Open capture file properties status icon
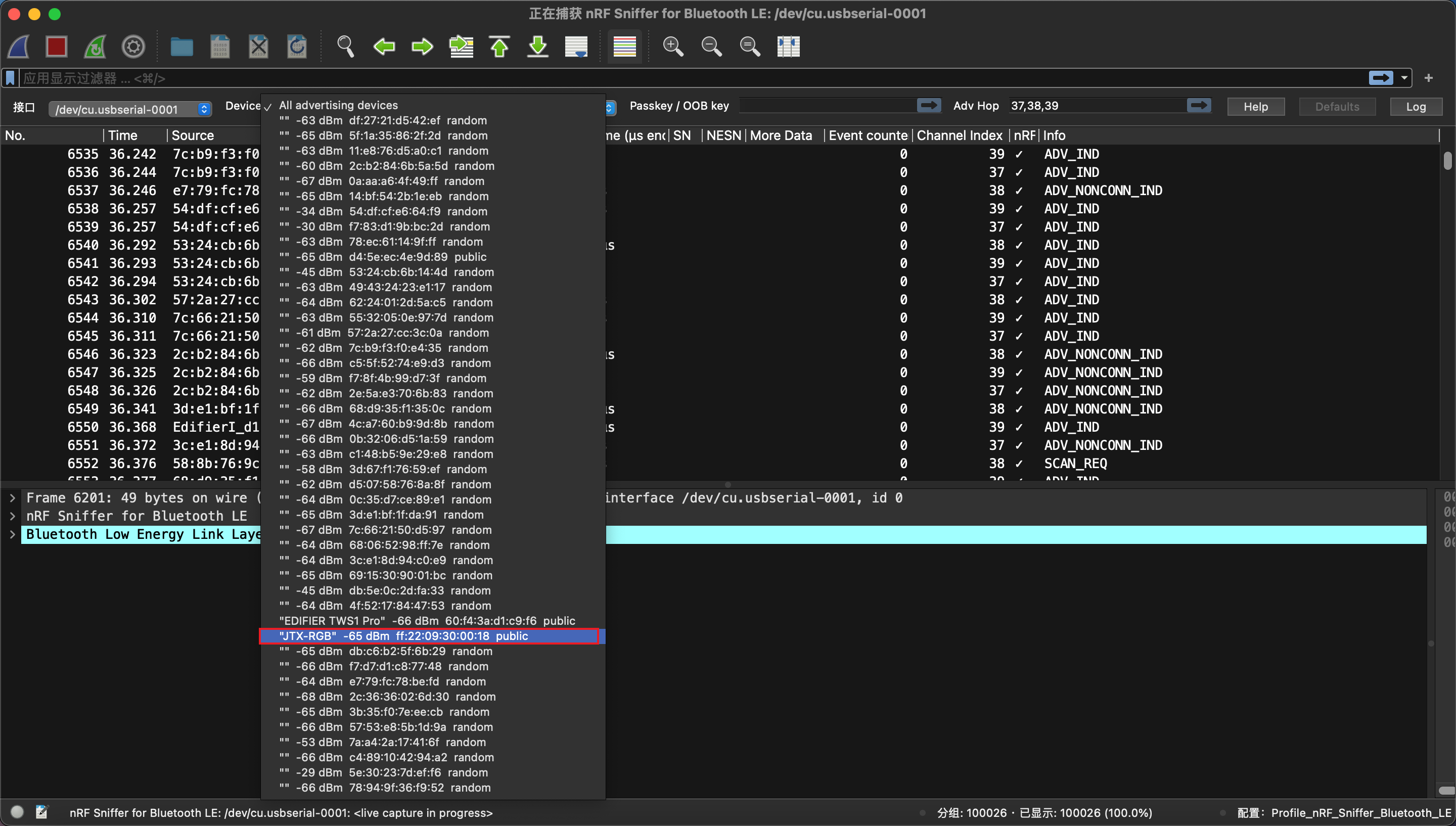The height and width of the screenshot is (826, 1456). pos(41,812)
